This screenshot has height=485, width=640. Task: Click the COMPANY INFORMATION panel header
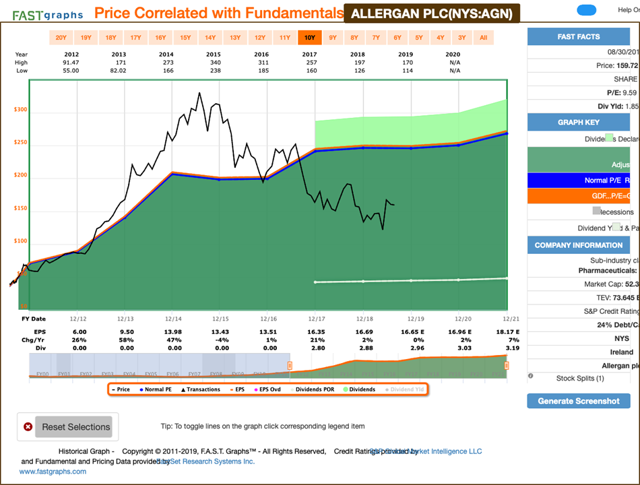(578, 245)
